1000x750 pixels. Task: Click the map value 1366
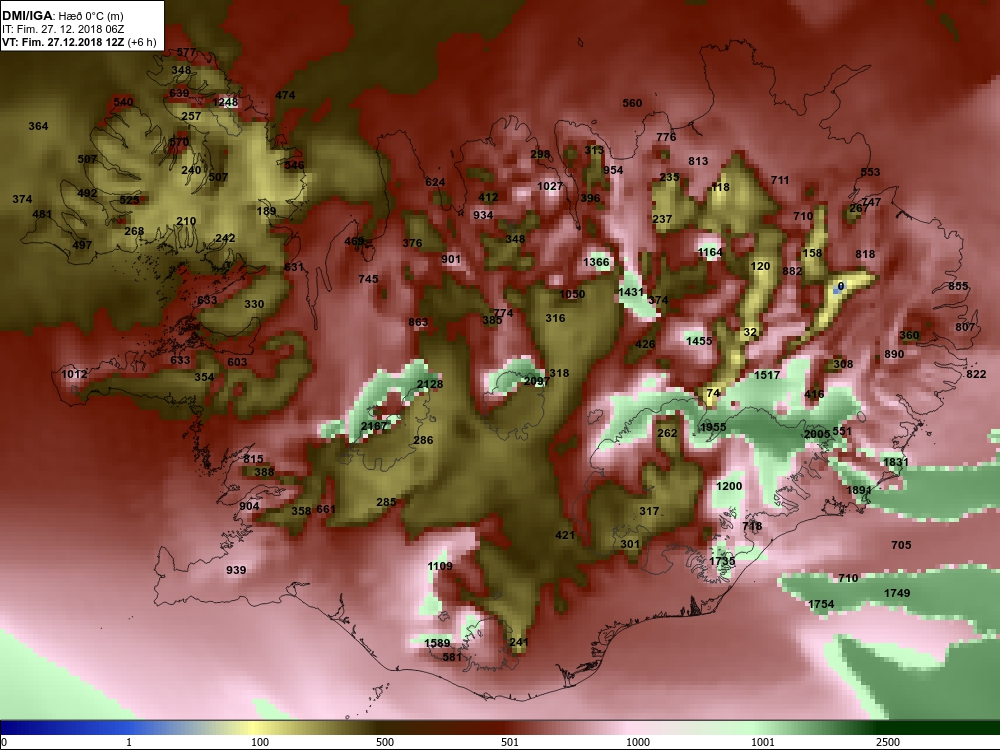tap(596, 262)
